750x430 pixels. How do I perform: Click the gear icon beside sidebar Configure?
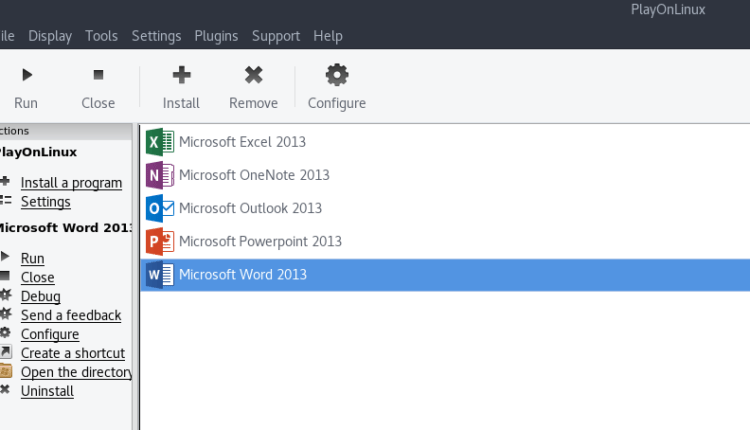[x=5, y=332]
